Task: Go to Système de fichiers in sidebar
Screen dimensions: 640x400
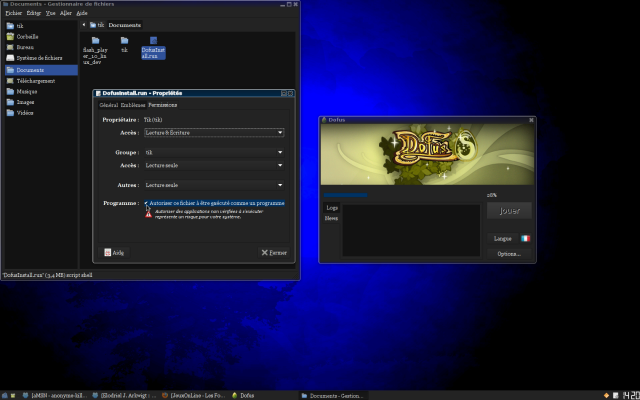Action: click(38, 58)
